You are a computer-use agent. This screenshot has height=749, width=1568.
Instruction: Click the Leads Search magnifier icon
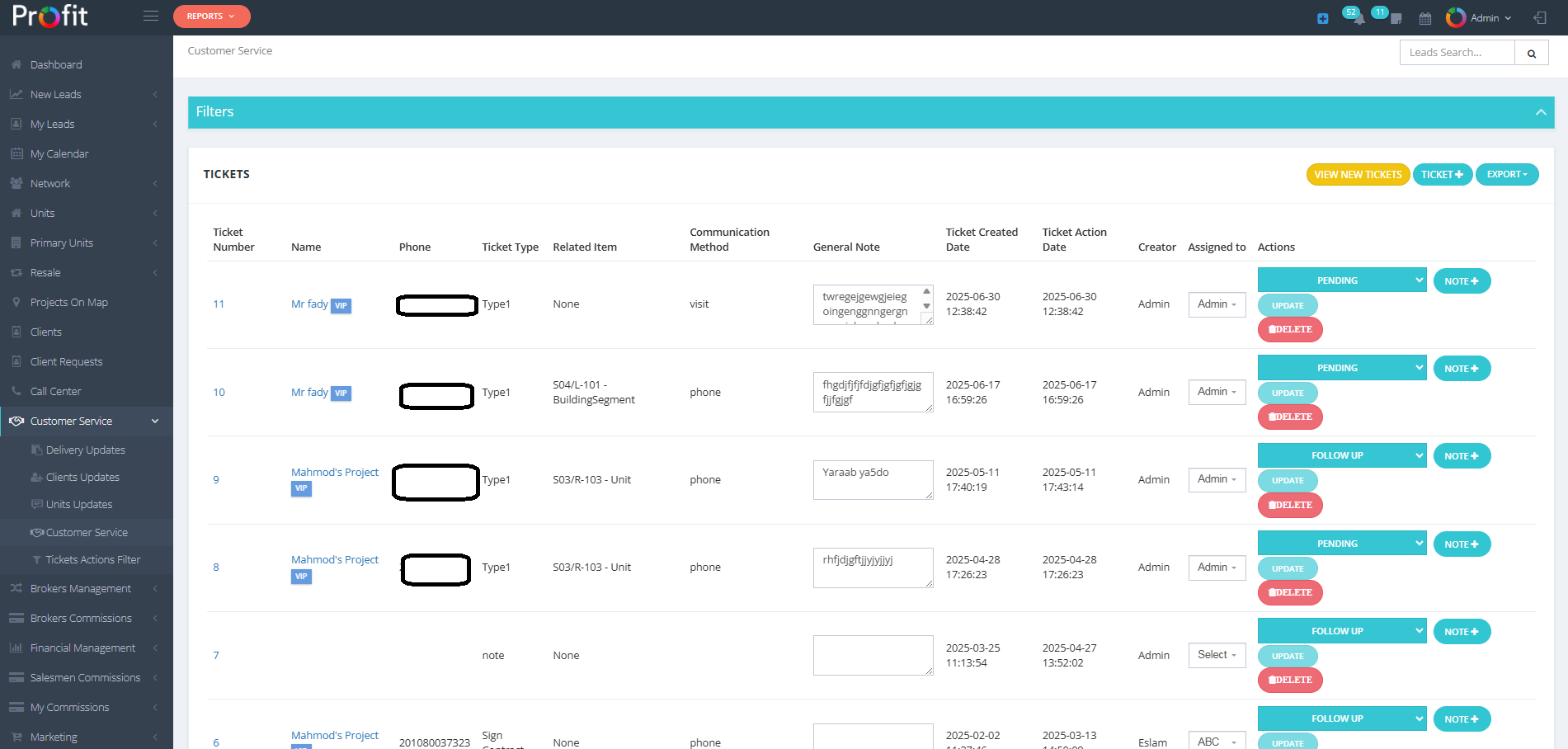[1531, 52]
